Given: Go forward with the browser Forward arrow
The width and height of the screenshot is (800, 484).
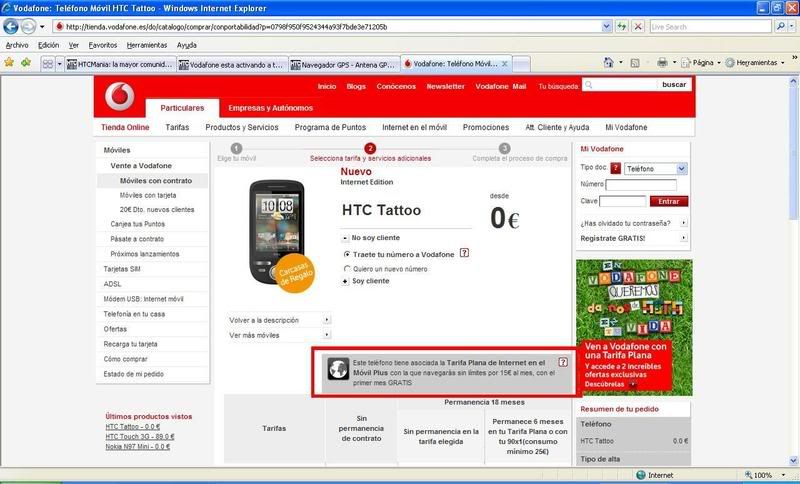Looking at the screenshot, I should 28,26.
